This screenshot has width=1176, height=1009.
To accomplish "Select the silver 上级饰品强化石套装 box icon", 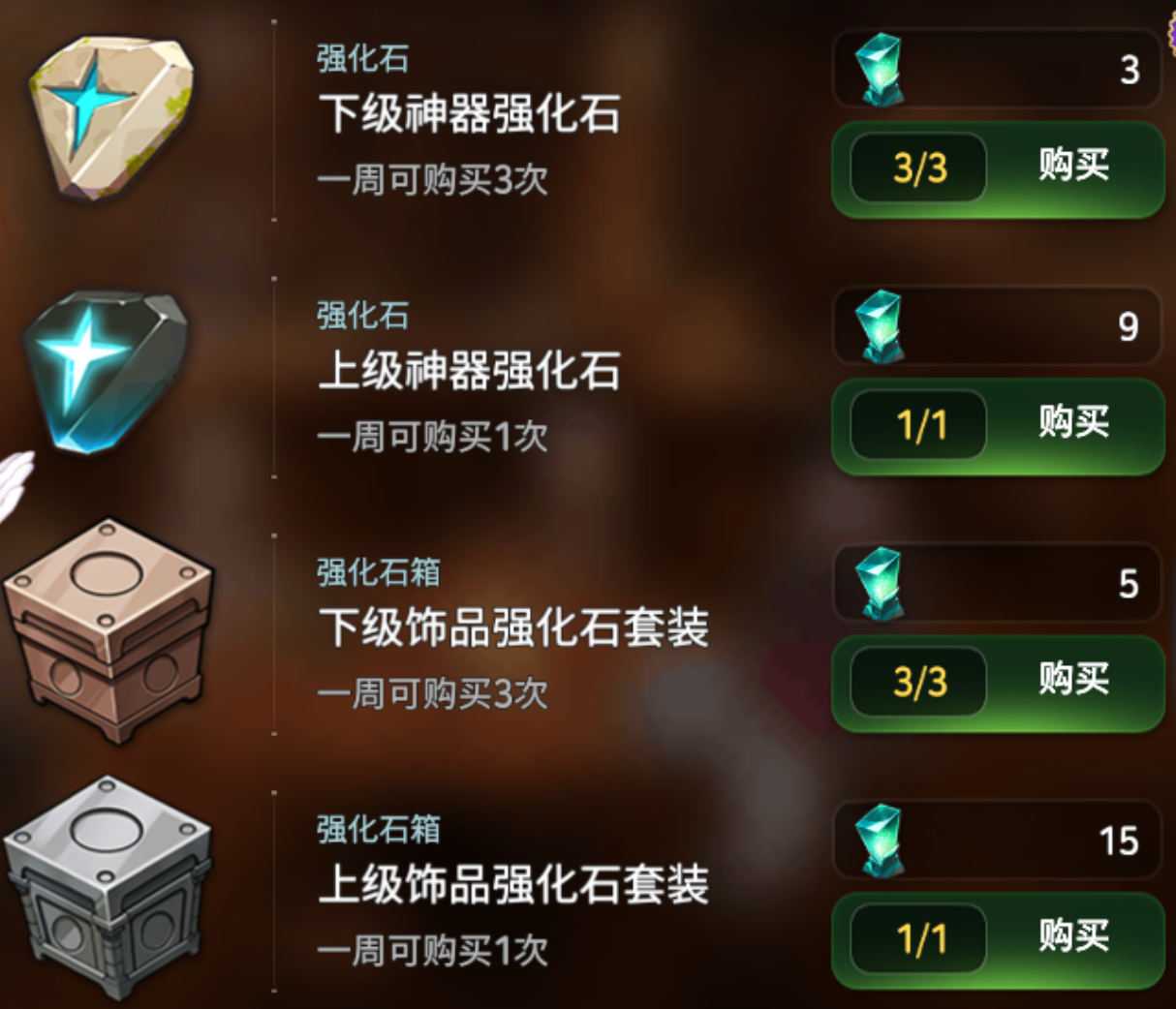I will coord(108,886).
